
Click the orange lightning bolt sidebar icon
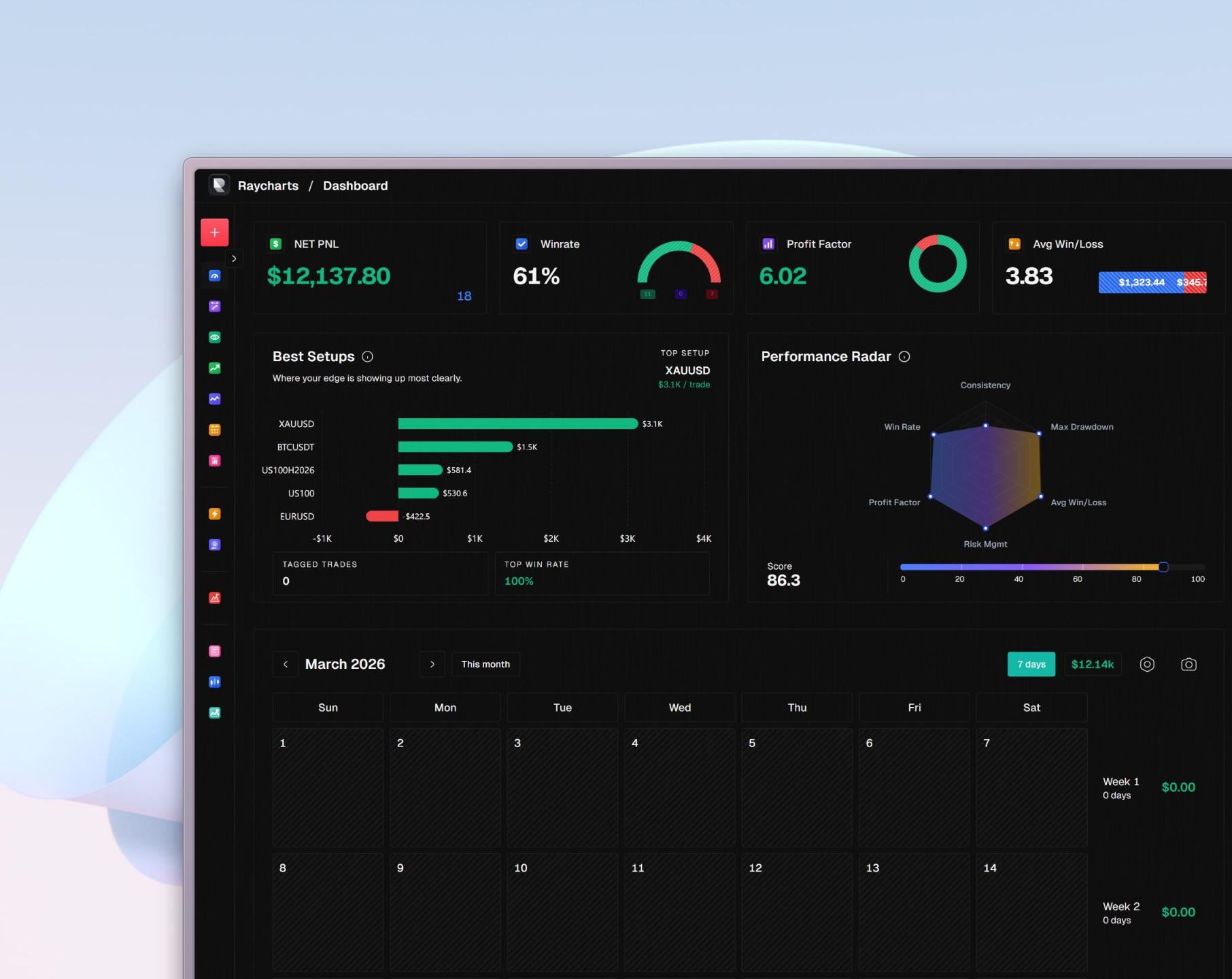(214, 514)
